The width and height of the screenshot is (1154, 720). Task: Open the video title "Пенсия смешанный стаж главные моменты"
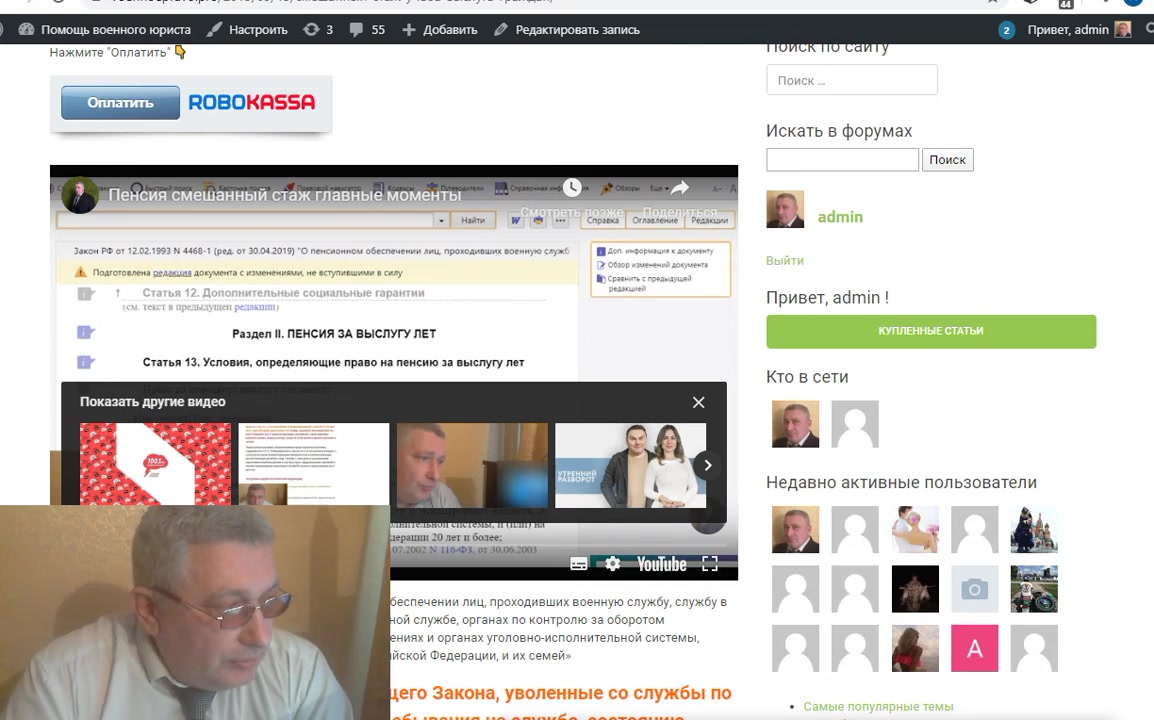click(285, 195)
